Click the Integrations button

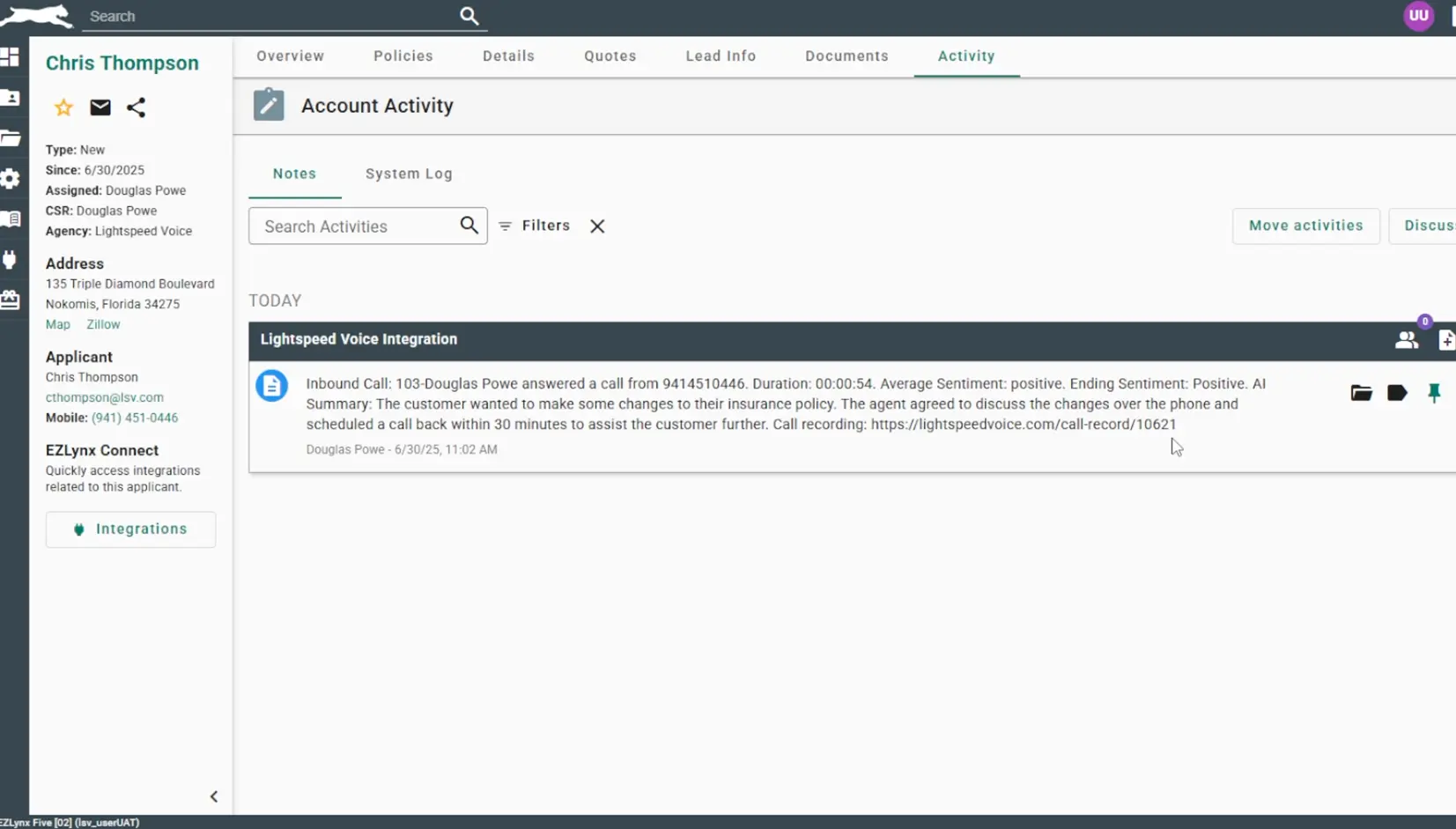click(130, 529)
